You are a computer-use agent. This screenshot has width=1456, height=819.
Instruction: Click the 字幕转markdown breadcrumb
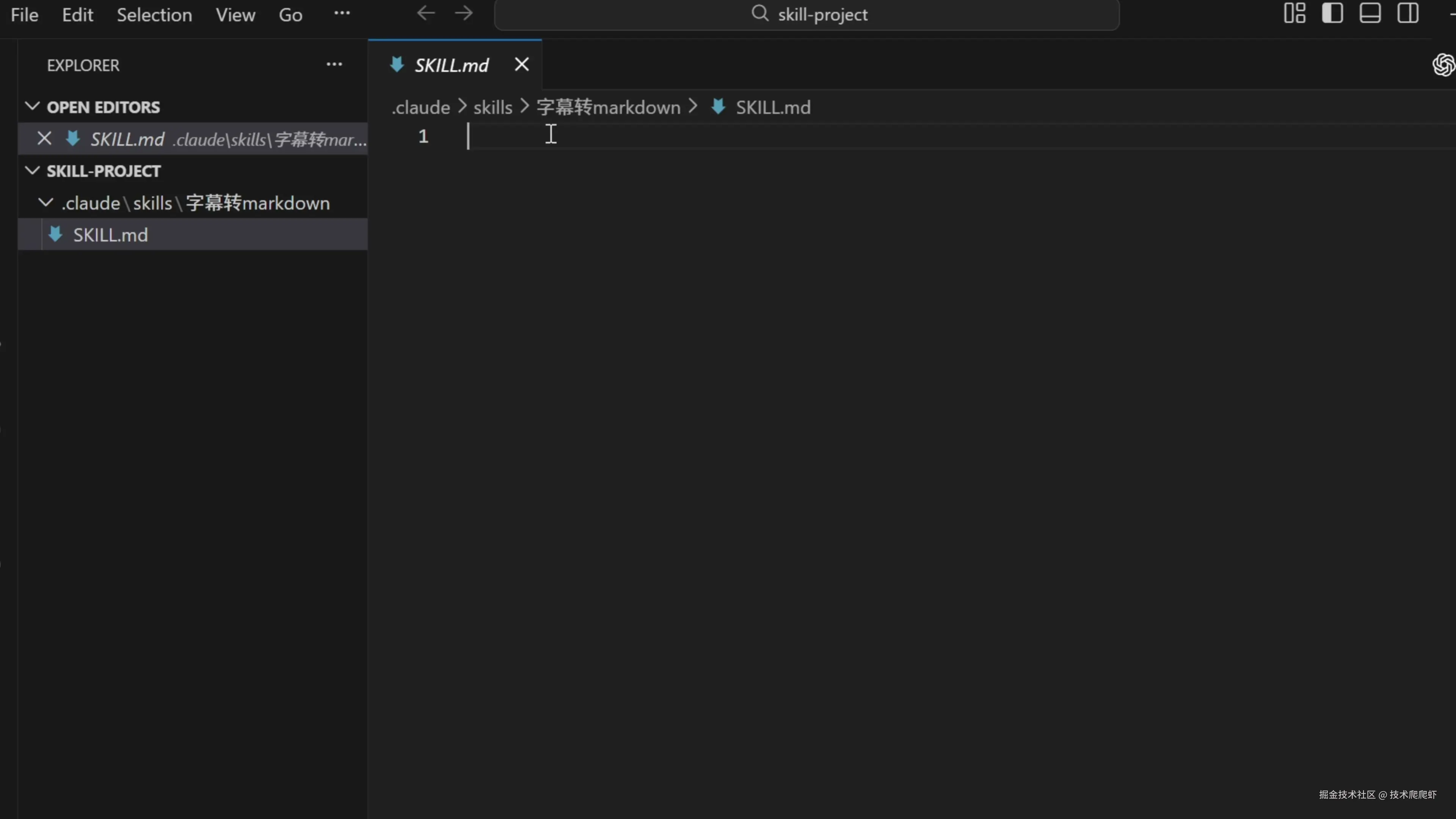[x=608, y=107]
